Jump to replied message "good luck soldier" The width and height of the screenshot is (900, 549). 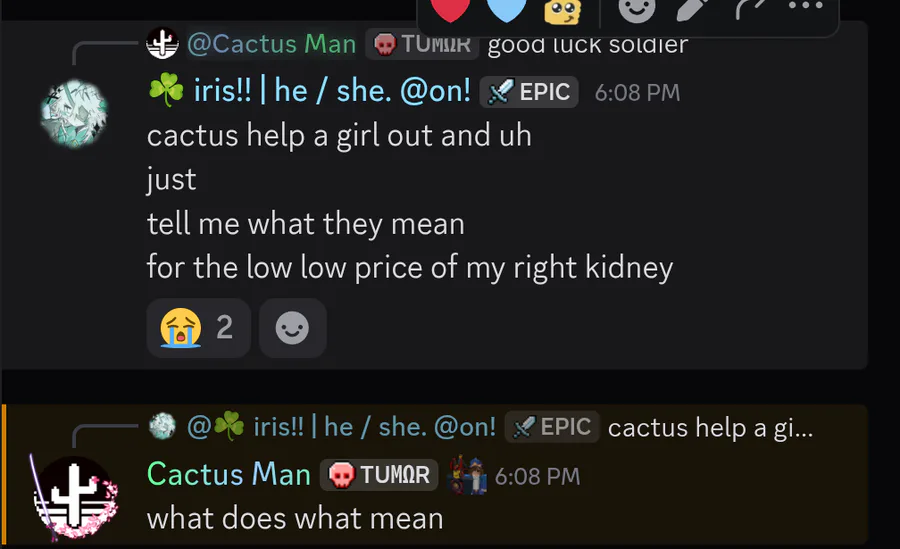[x=587, y=44]
